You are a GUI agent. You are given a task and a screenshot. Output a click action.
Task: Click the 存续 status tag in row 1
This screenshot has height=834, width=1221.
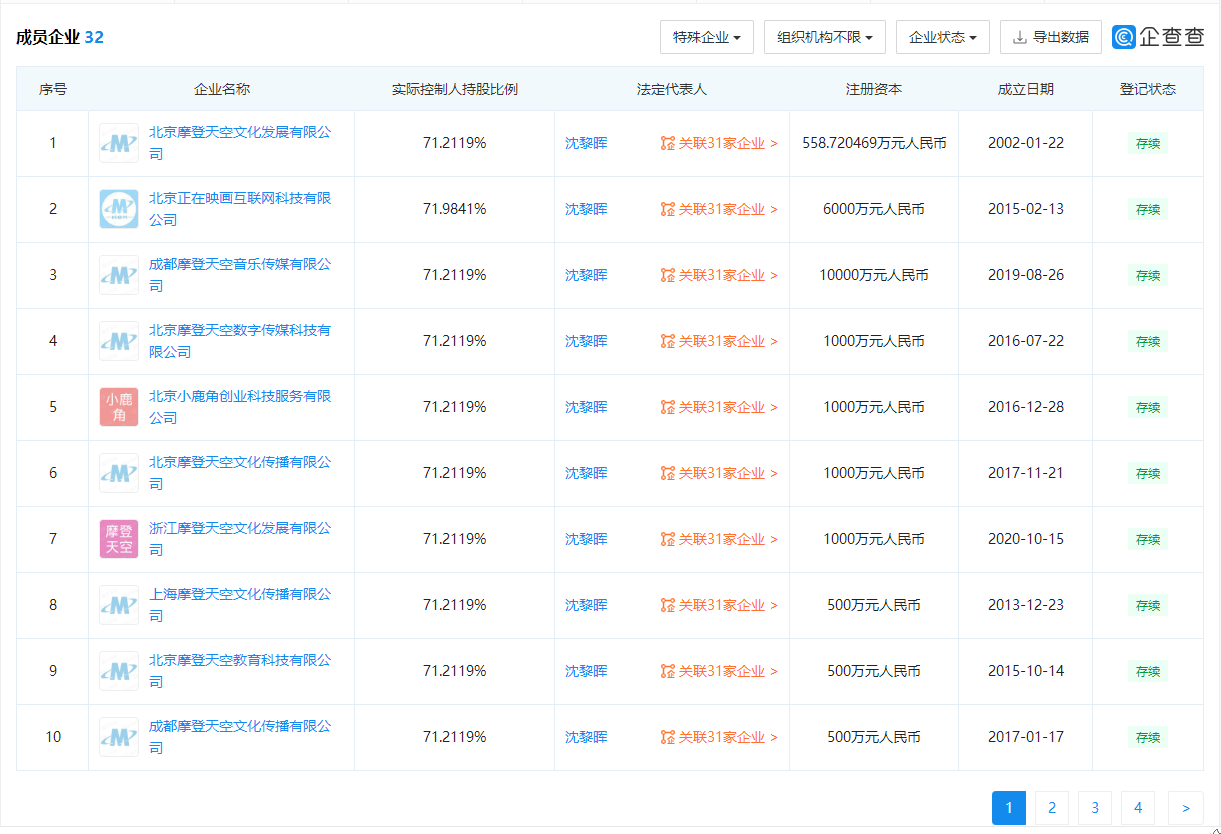click(x=1148, y=143)
